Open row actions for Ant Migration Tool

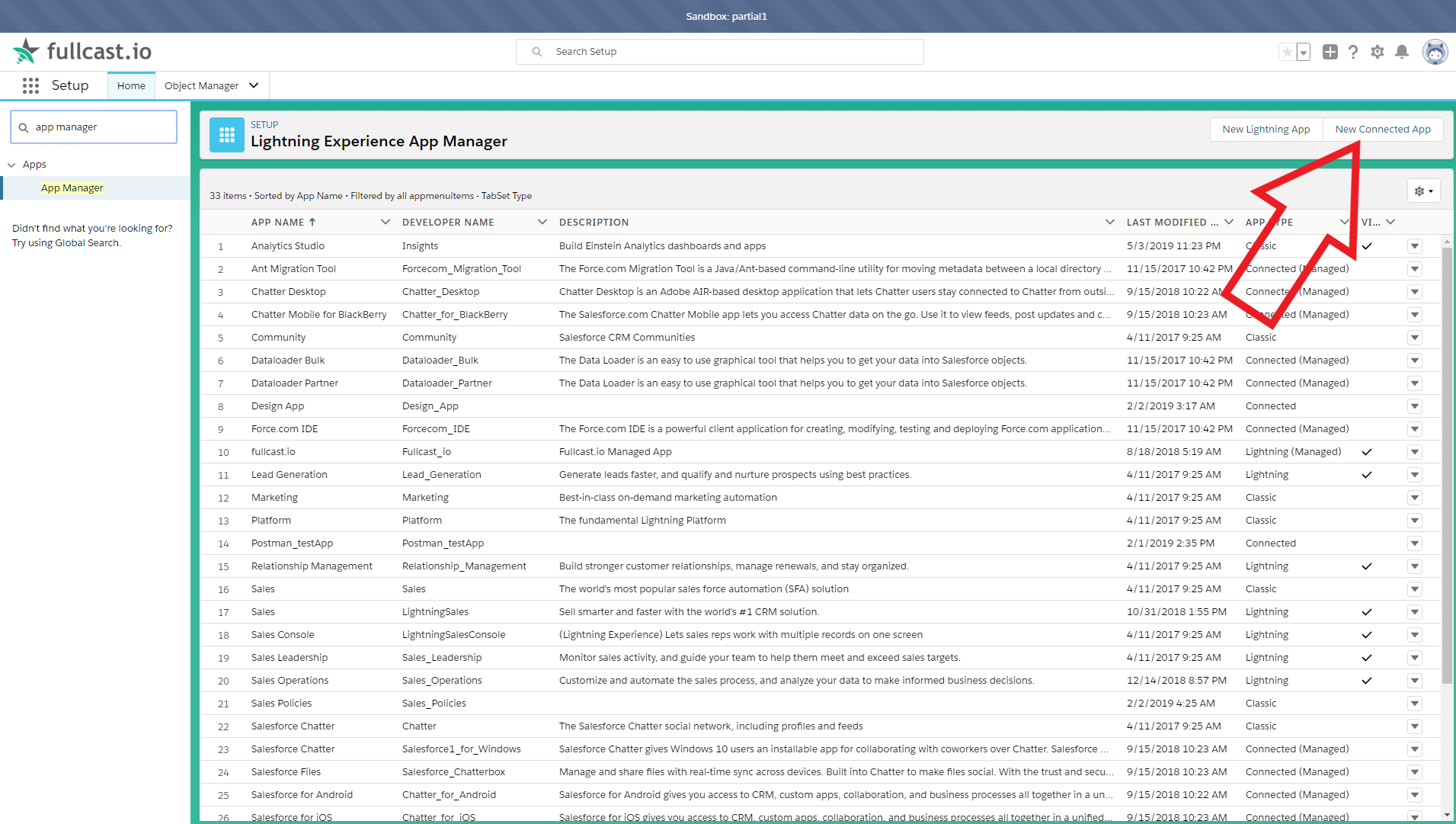coord(1415,269)
